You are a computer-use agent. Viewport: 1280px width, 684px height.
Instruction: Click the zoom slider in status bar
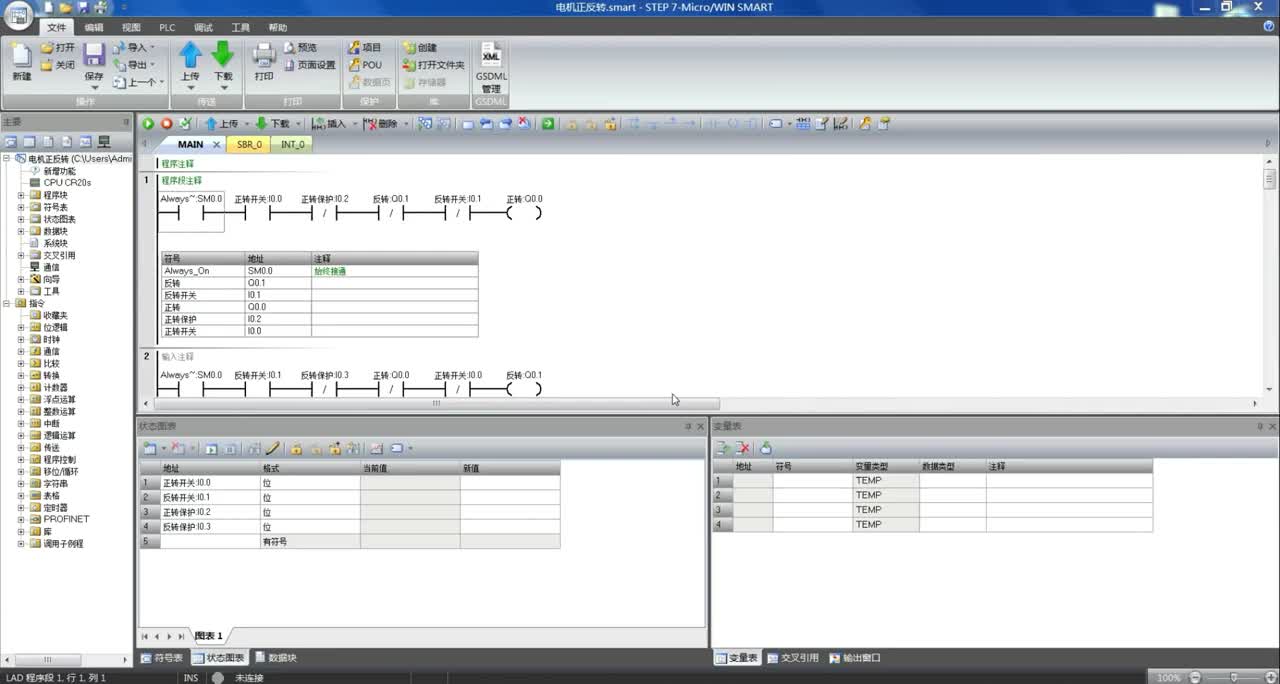(1234, 677)
